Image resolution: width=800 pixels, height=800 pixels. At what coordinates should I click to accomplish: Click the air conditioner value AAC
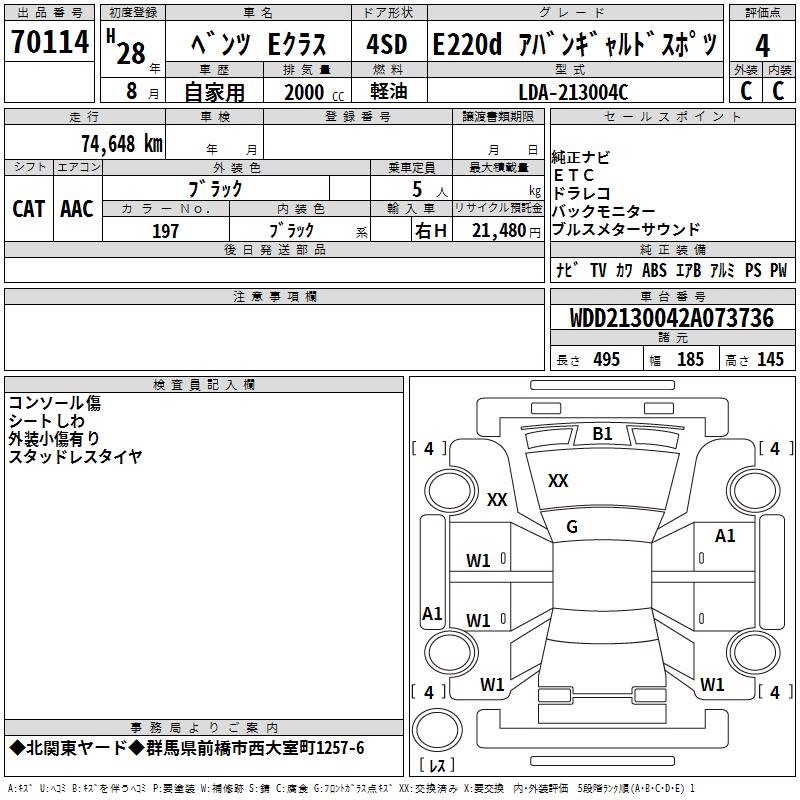[77, 209]
